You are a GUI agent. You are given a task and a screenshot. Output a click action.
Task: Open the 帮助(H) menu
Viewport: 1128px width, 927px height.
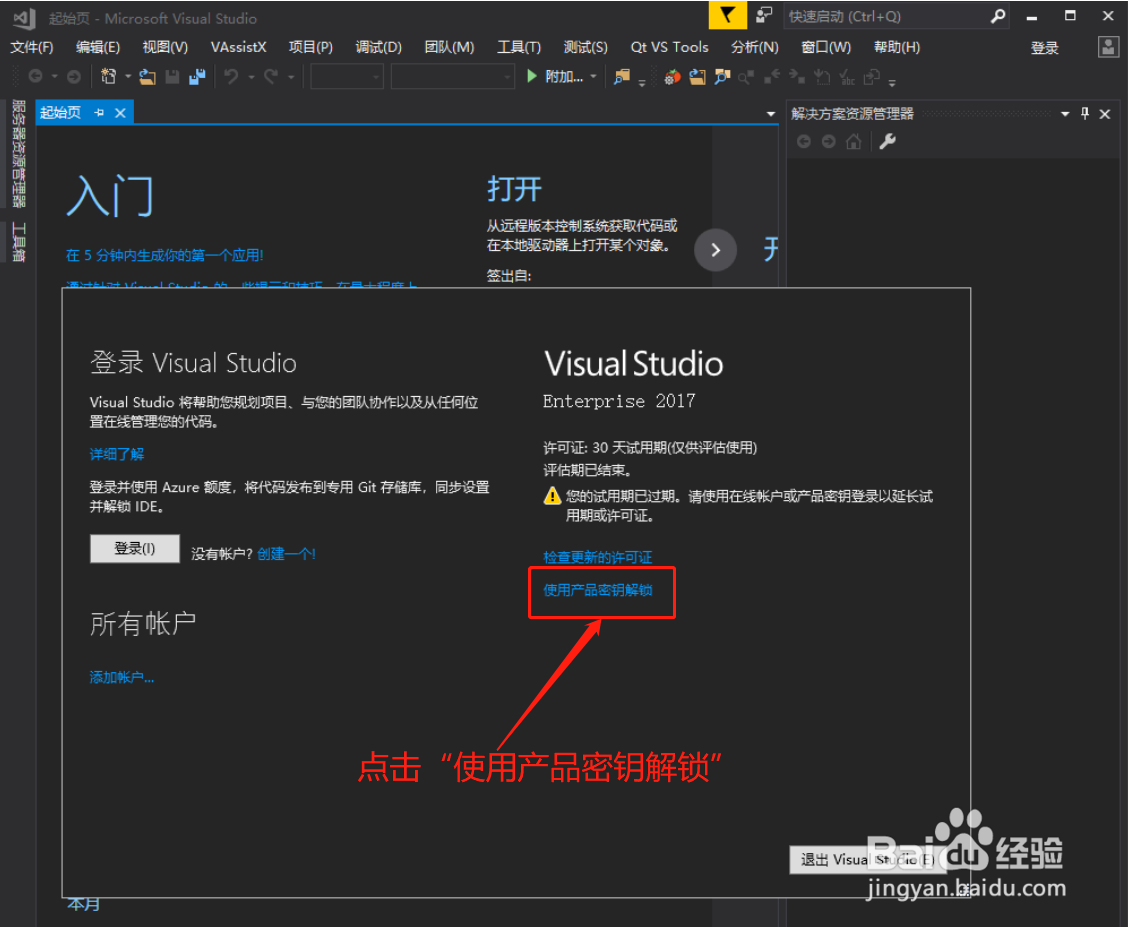click(x=896, y=47)
